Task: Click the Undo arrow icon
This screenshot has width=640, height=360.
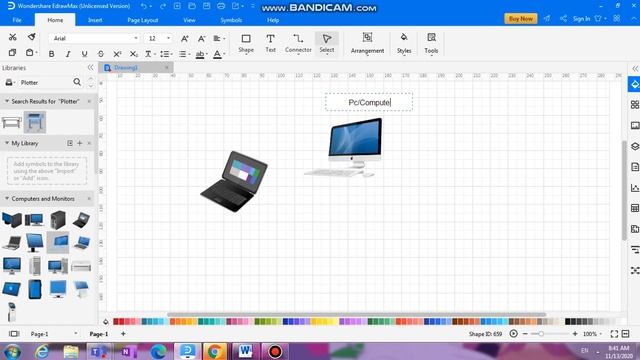Action: point(144,6)
